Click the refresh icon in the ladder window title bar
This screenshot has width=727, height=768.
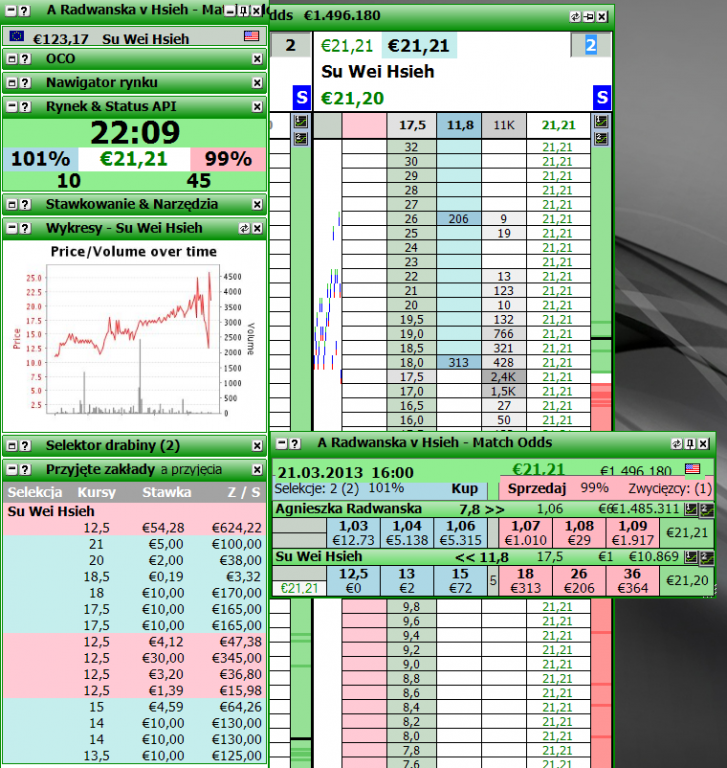pyautogui.click(x=575, y=17)
